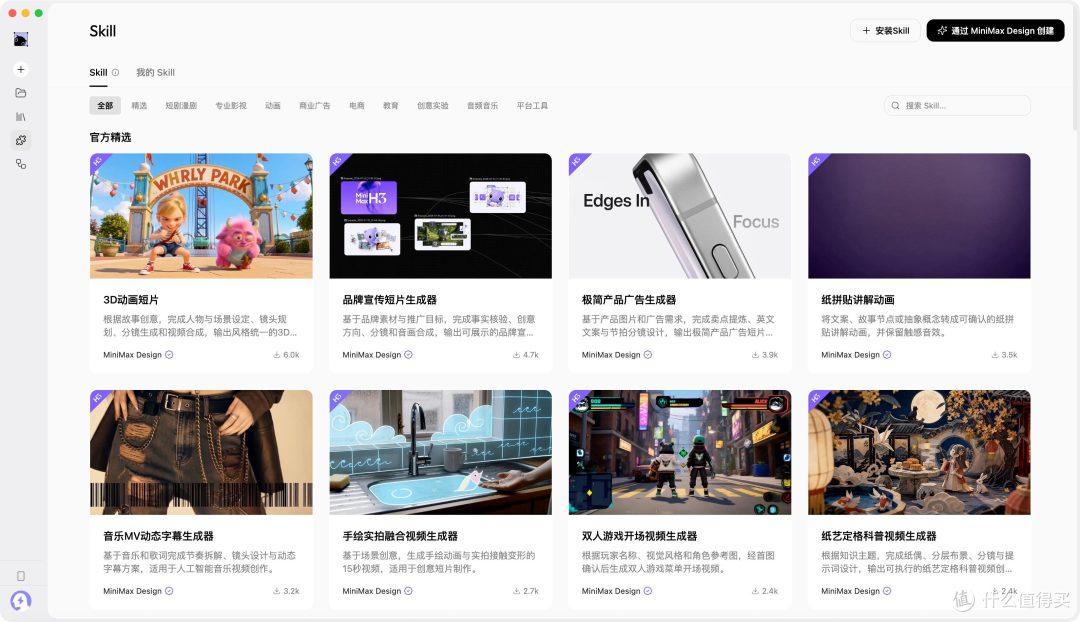This screenshot has width=1080, height=622.
Task: Open the folder icon in sidebar
Action: (21, 93)
